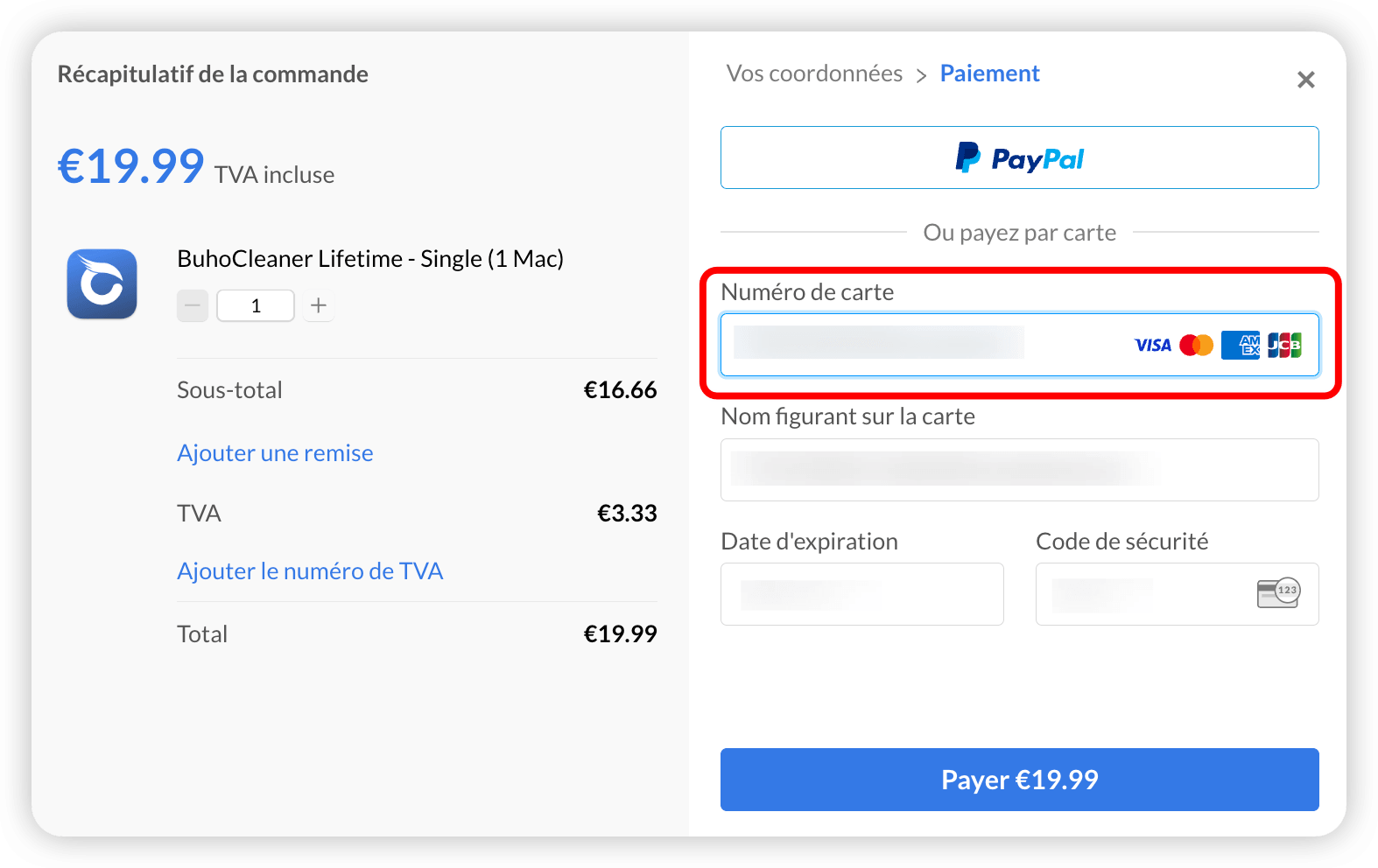Image resolution: width=1378 pixels, height=868 pixels.
Task: Click the quantity field showing 1
Action: [x=256, y=306]
